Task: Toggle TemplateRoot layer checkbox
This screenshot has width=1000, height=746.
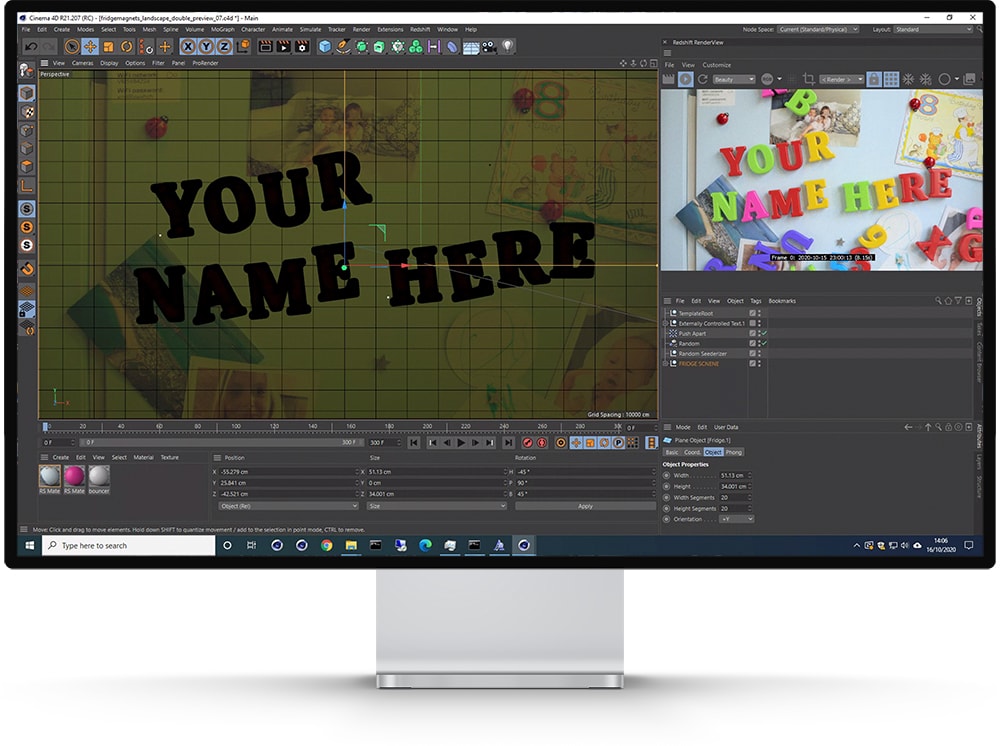Action: click(x=753, y=314)
